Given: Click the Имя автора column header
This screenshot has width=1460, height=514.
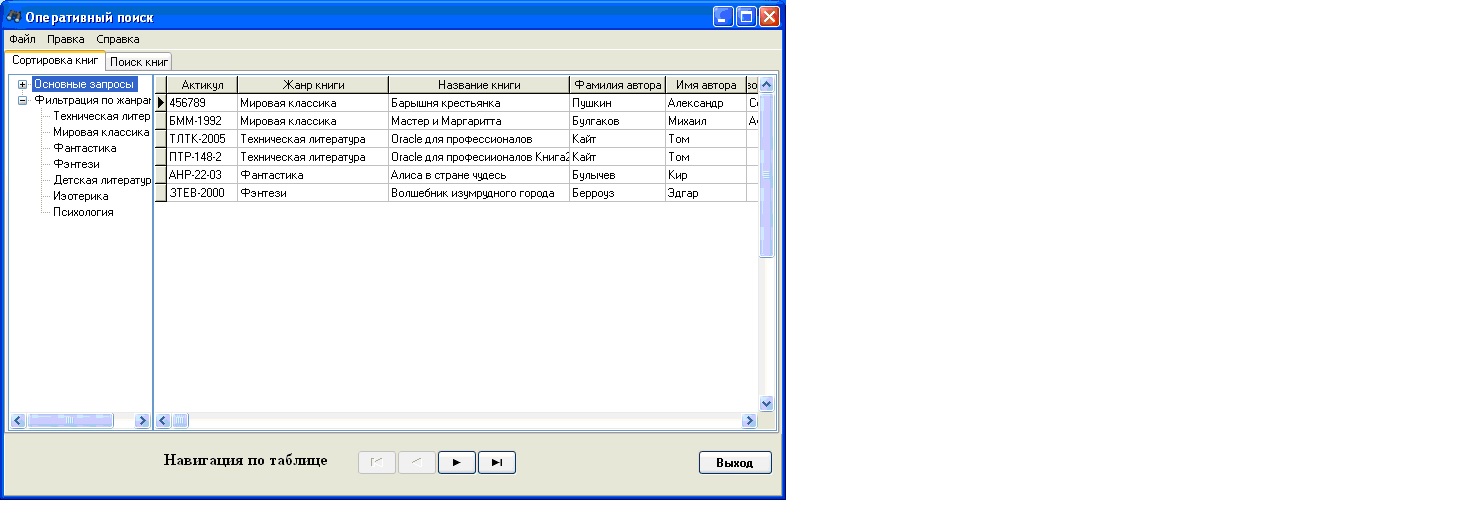Looking at the screenshot, I should point(705,85).
